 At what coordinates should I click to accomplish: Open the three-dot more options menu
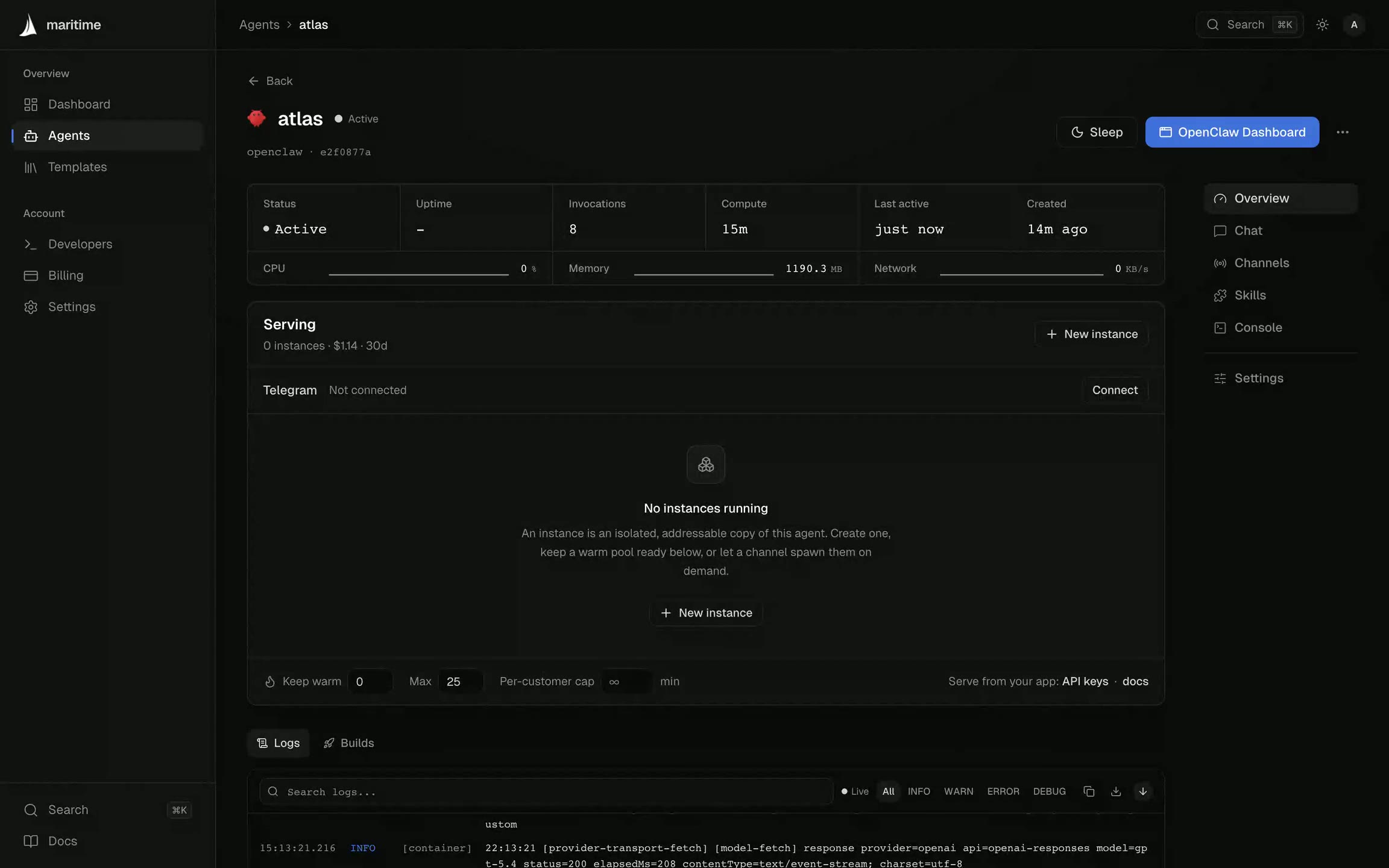click(1343, 132)
